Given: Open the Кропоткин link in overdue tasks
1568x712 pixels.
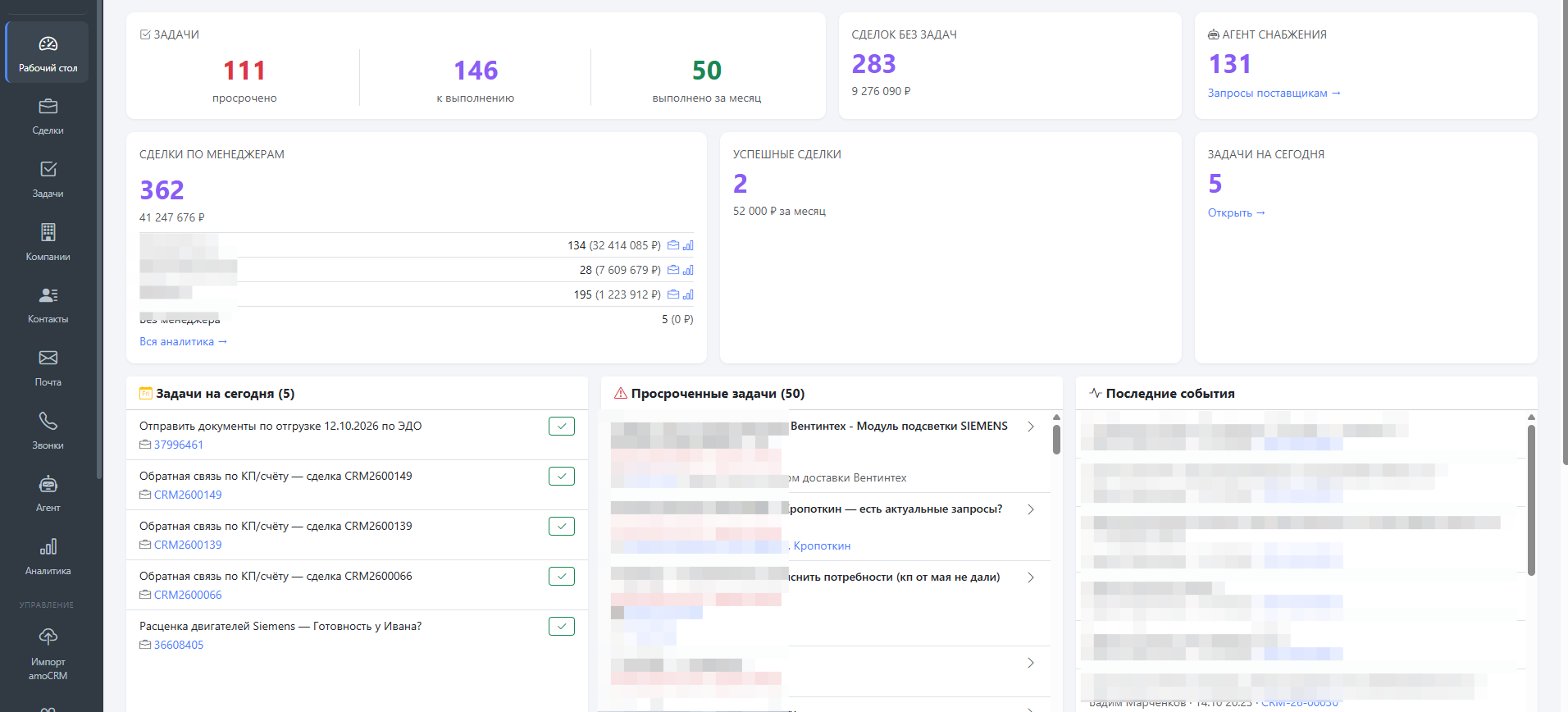Looking at the screenshot, I should [822, 546].
